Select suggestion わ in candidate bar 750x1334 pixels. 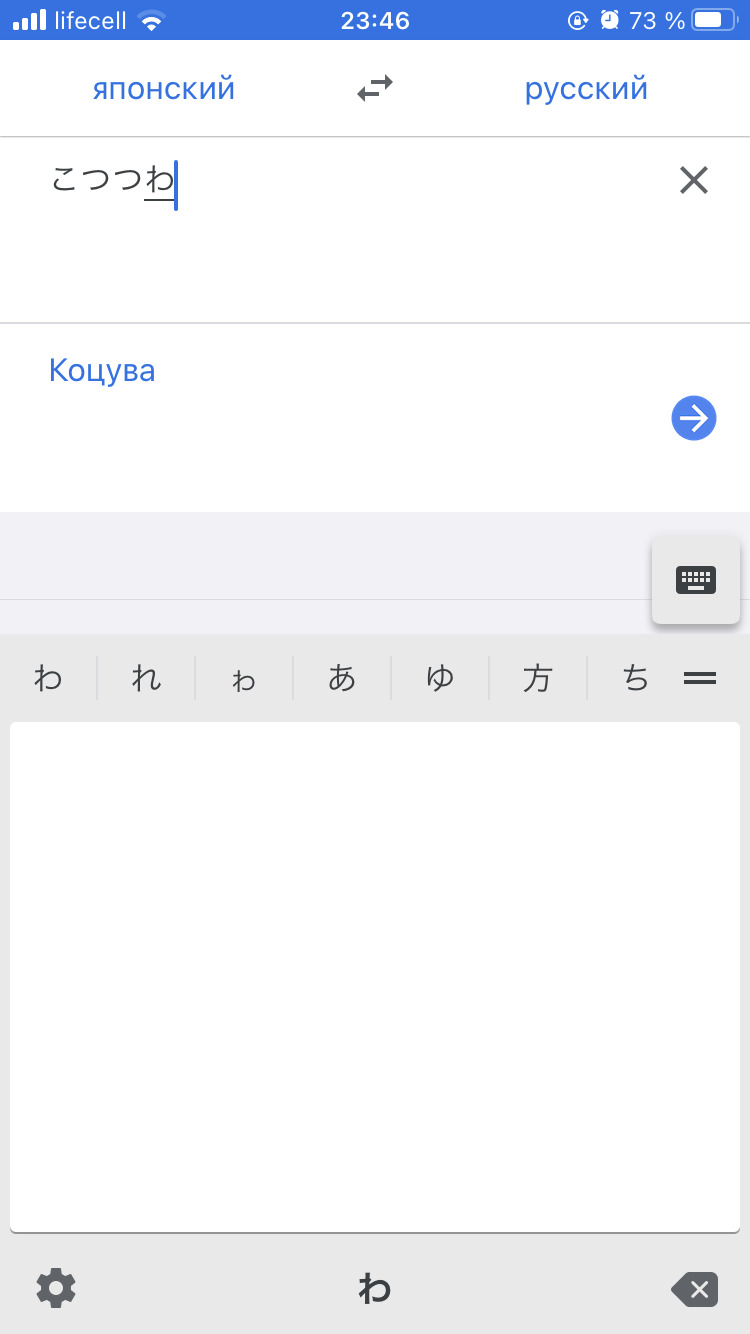coord(48,678)
